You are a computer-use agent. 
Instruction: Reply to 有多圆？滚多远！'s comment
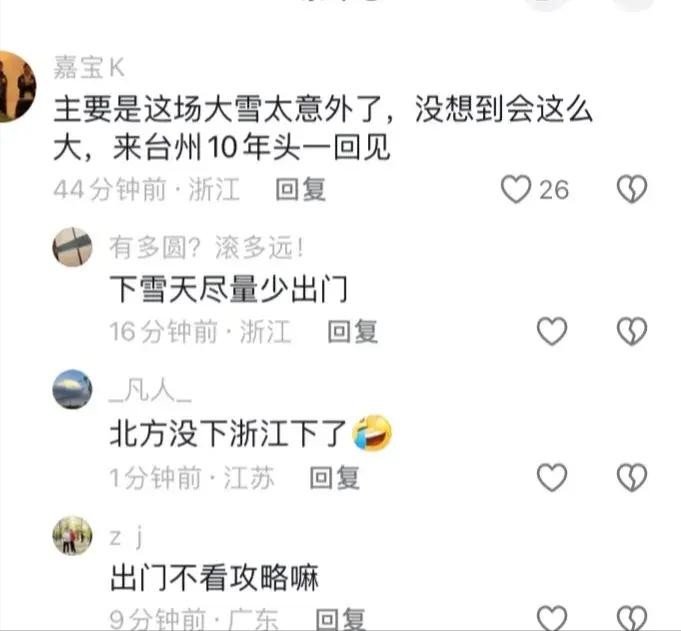[352, 332]
